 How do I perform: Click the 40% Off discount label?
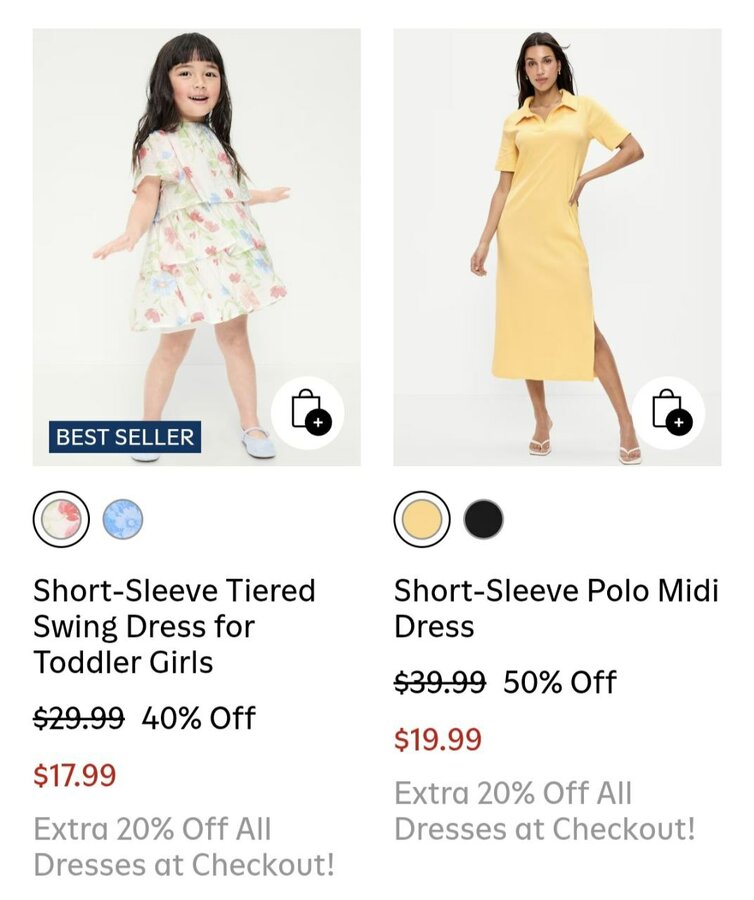coord(199,718)
